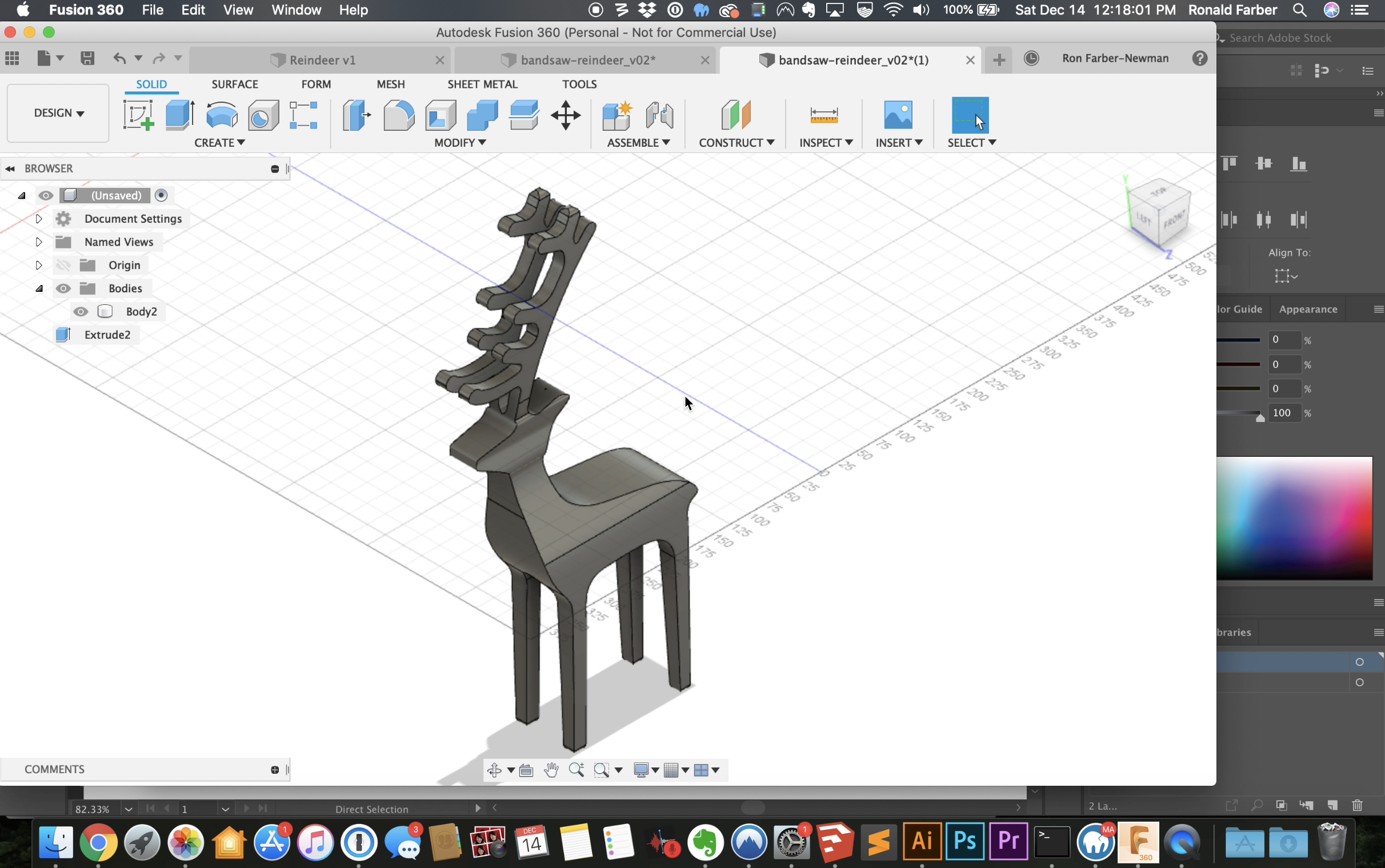This screenshot has width=1385, height=868.
Task: Select the Extrude2 feature item
Action: [x=107, y=335]
